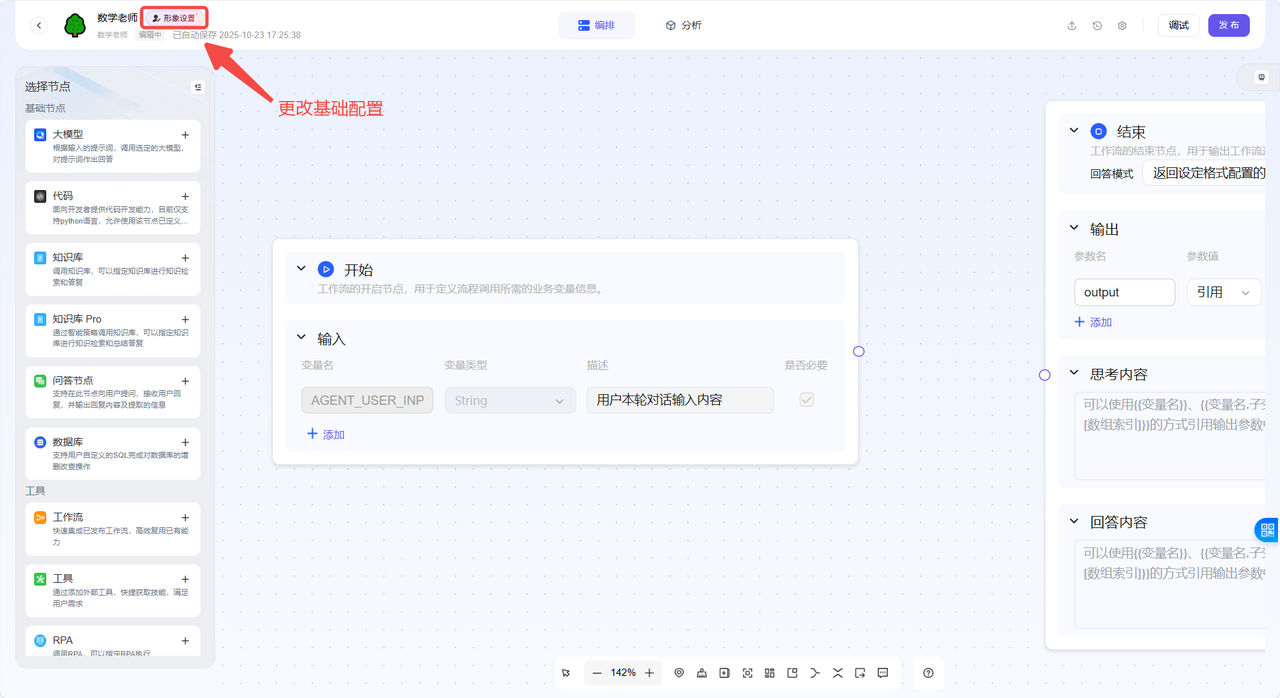
Task: Click the 发布 publish button
Action: (x=1228, y=25)
